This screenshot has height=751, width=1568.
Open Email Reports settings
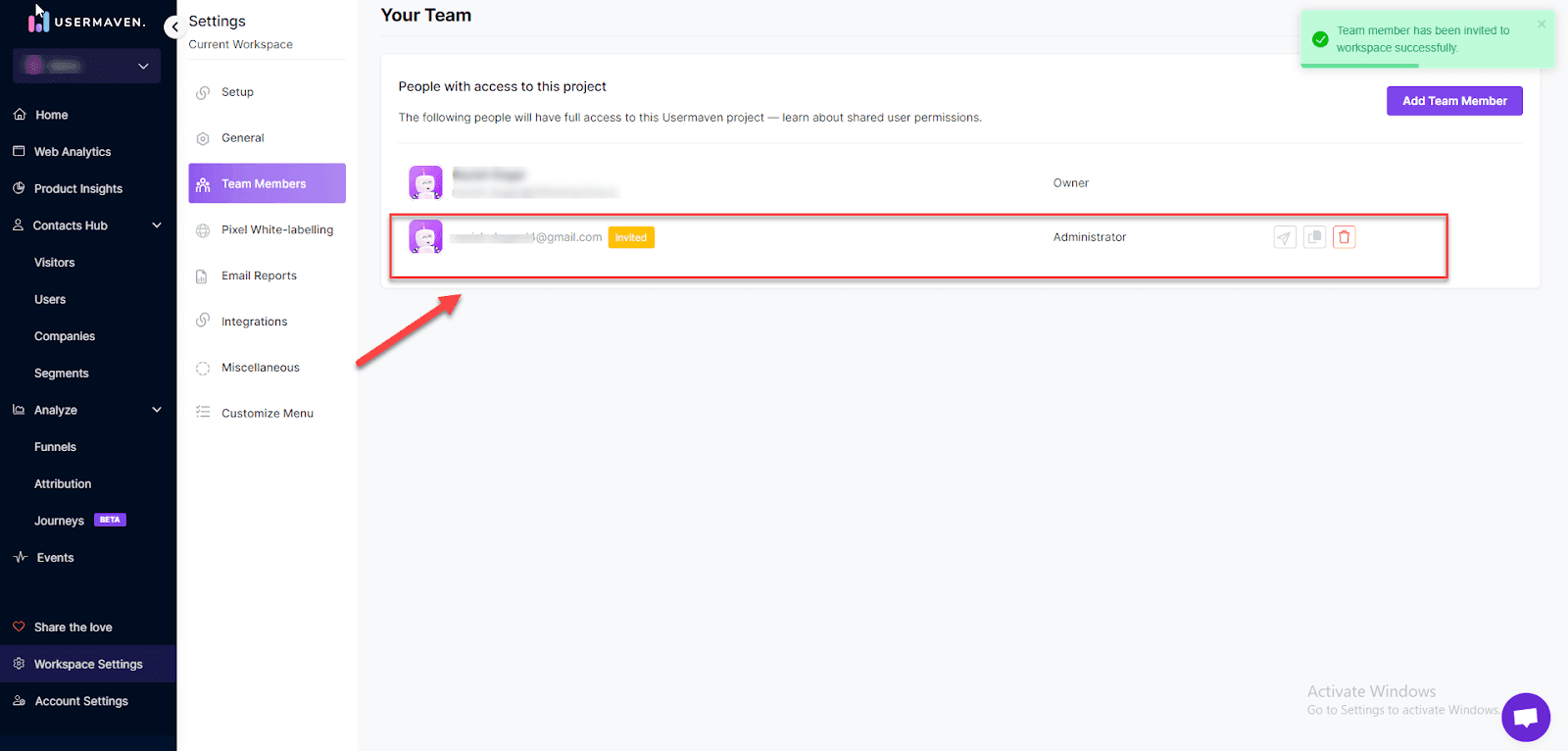259,275
